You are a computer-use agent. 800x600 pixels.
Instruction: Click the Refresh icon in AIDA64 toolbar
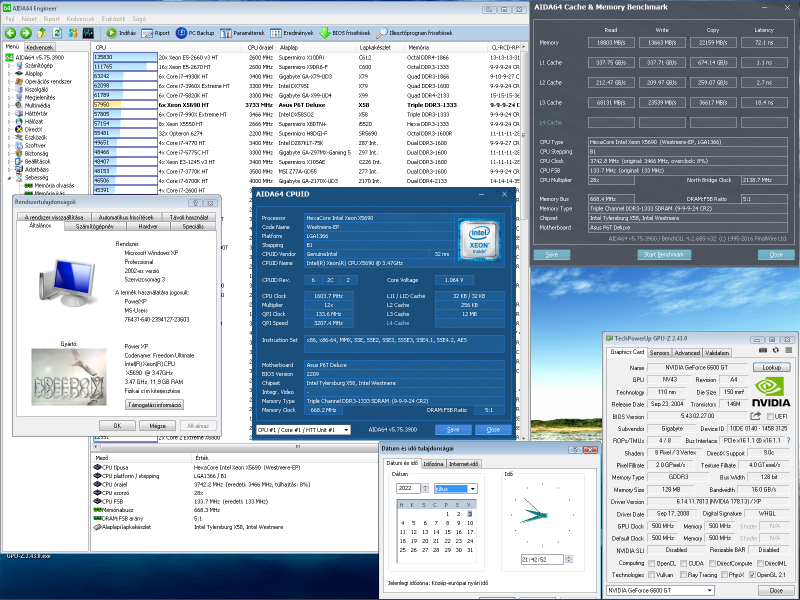click(57, 33)
